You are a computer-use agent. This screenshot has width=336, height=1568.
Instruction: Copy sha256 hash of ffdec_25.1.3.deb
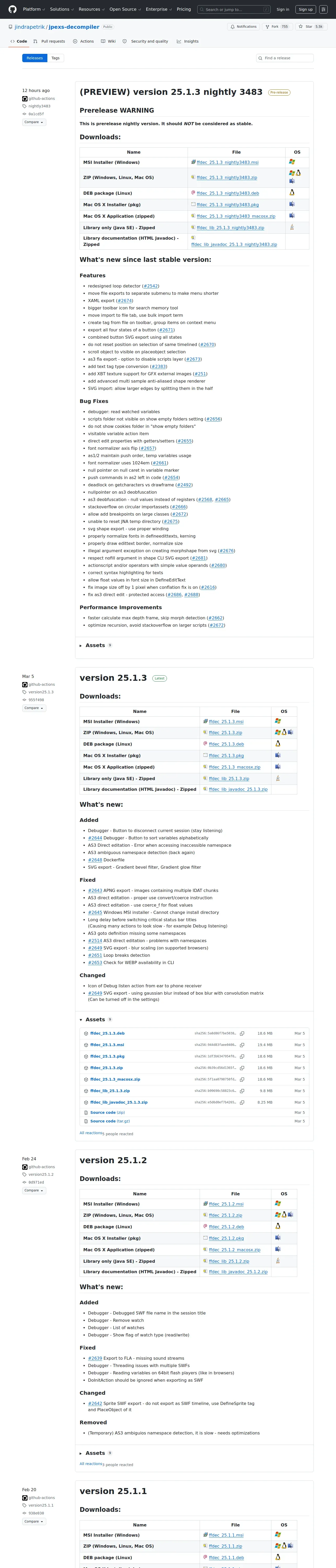[x=242, y=1034]
